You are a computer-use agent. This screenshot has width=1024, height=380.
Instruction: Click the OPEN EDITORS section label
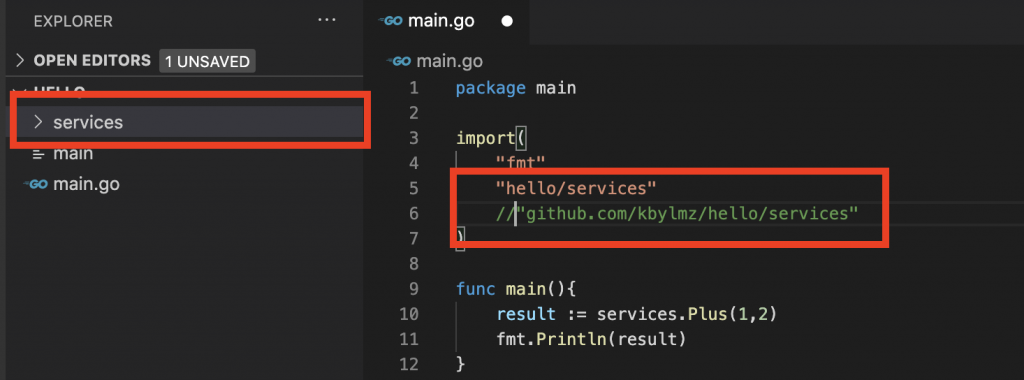tap(92, 61)
